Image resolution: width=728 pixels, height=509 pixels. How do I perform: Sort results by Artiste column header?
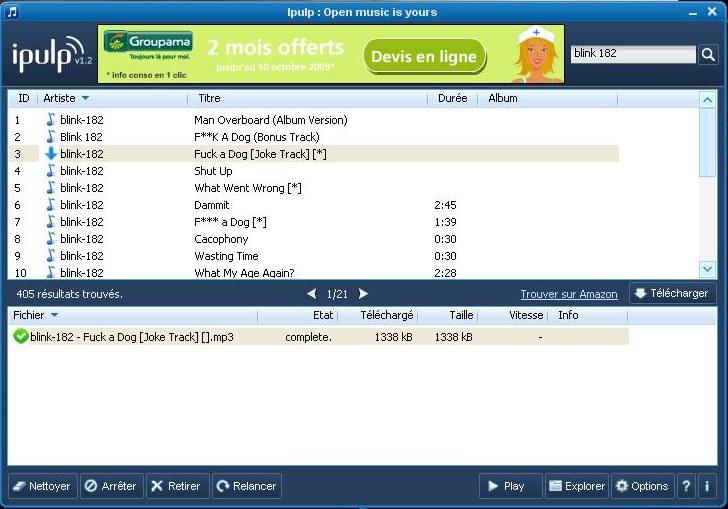pos(112,98)
